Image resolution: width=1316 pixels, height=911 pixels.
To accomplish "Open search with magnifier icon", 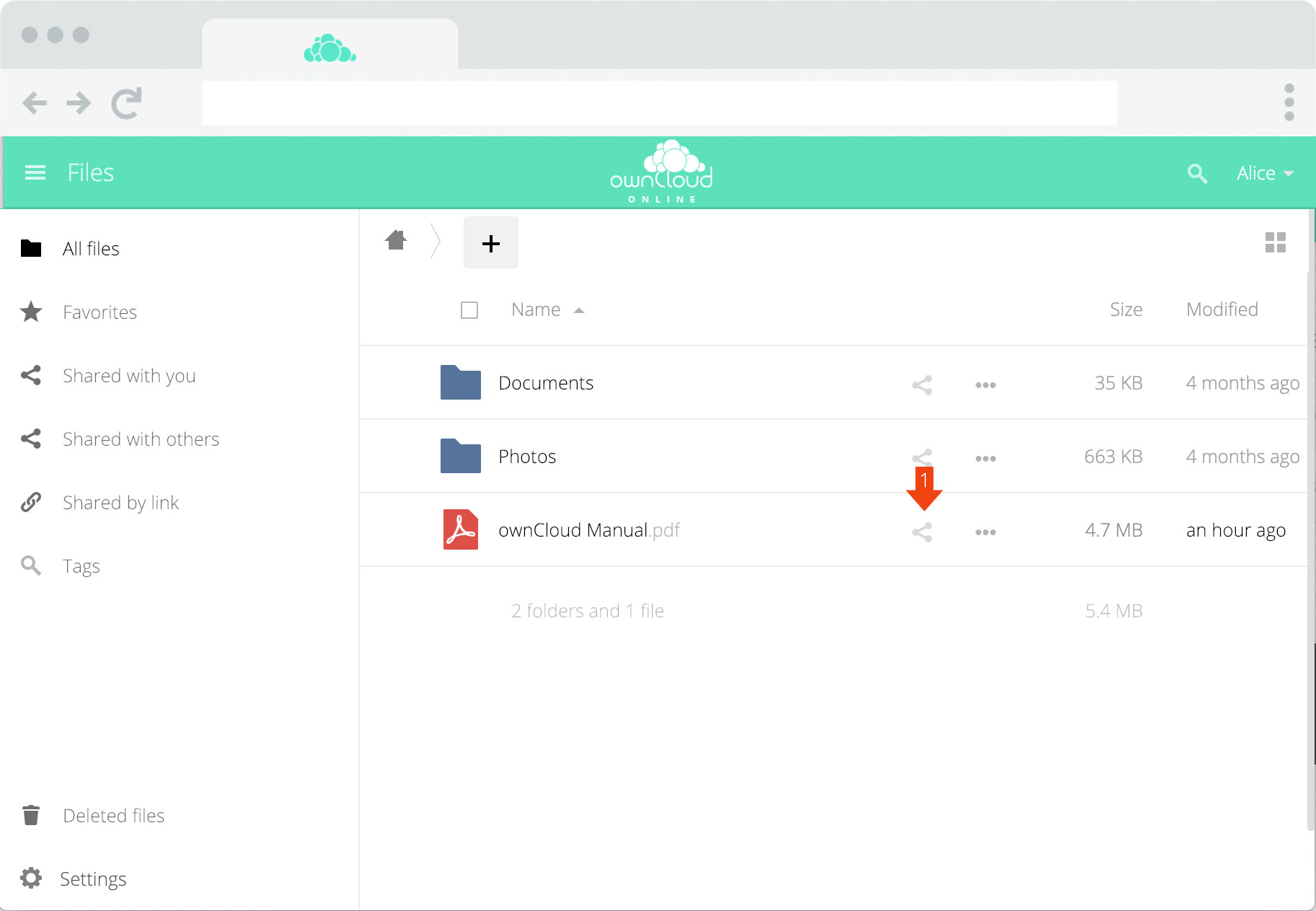I will pyautogui.click(x=1197, y=173).
